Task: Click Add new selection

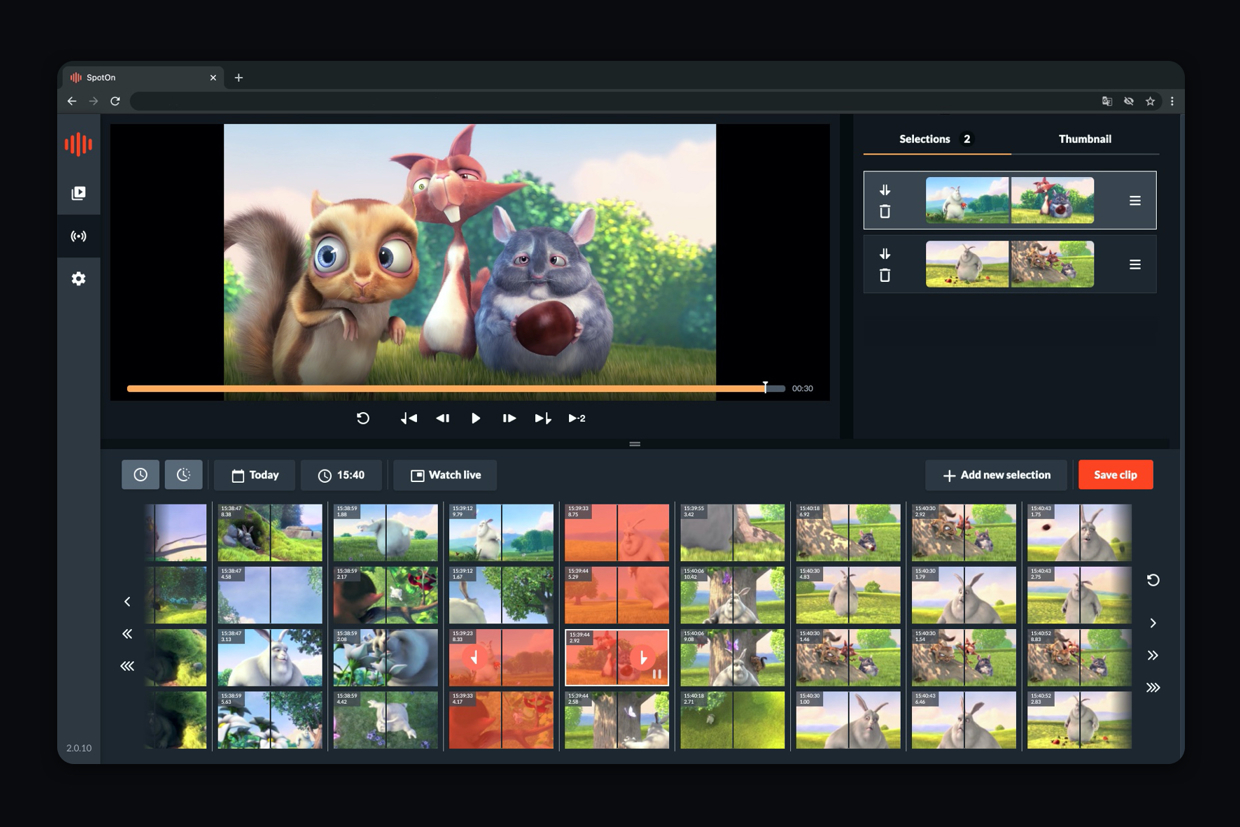Action: 996,475
